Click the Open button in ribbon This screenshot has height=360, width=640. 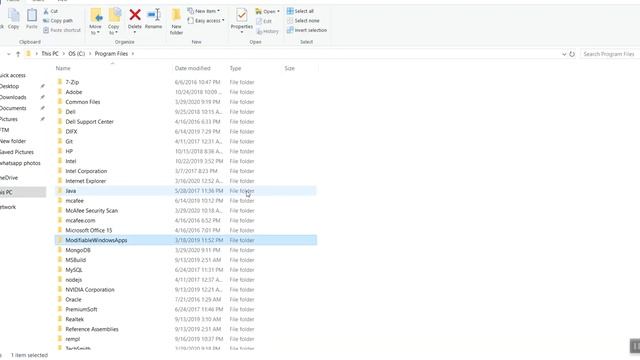tap(268, 11)
